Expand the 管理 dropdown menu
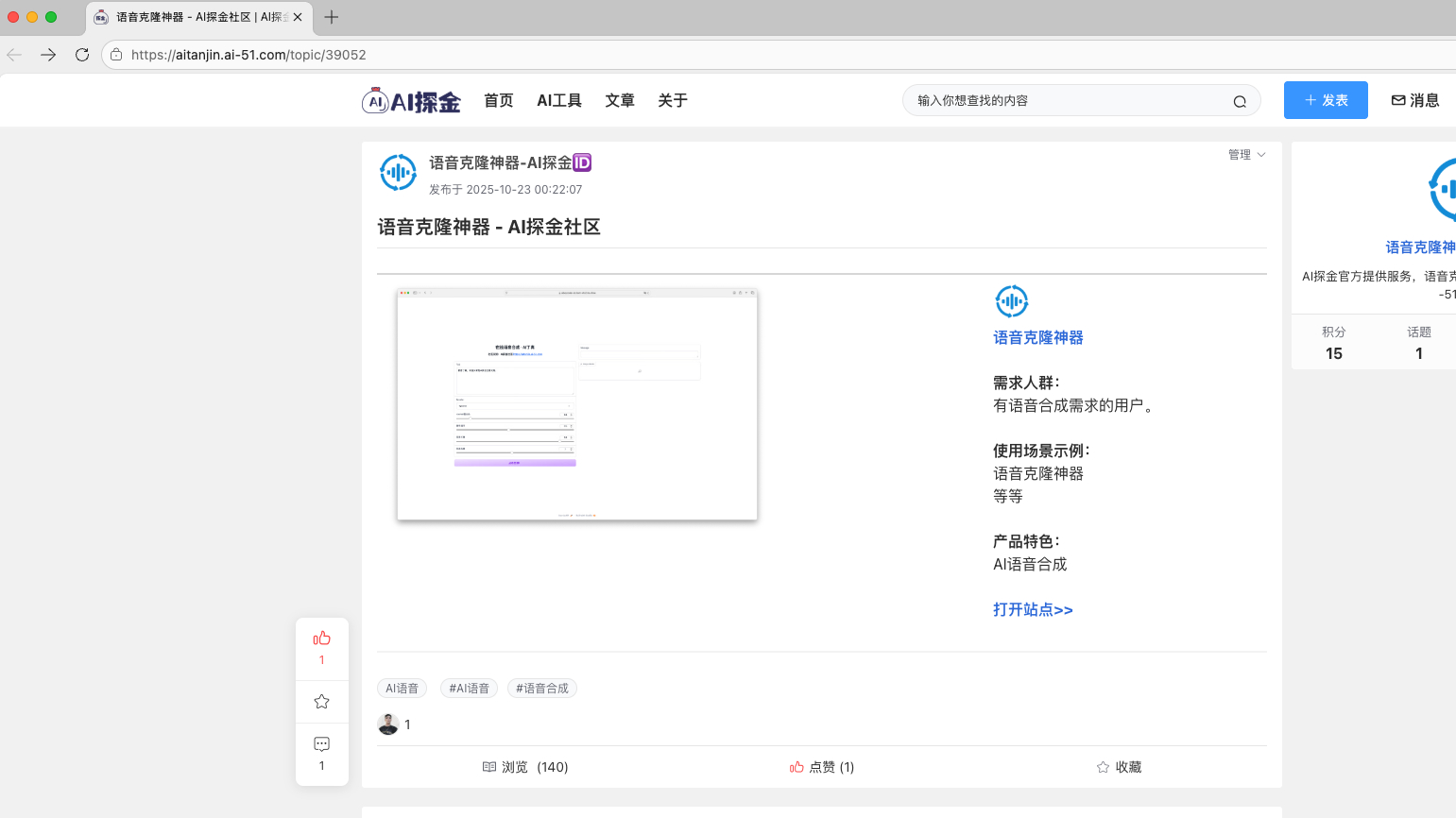 (1246, 155)
